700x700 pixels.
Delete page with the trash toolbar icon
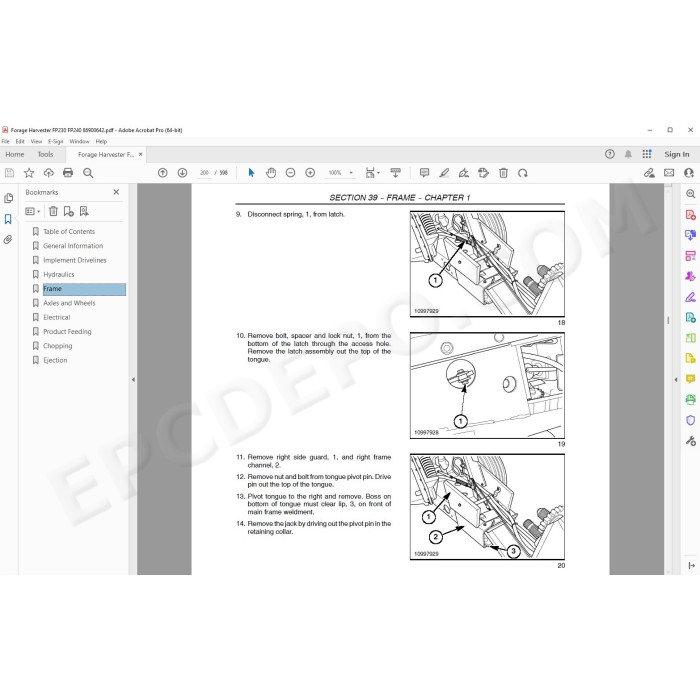(x=503, y=173)
